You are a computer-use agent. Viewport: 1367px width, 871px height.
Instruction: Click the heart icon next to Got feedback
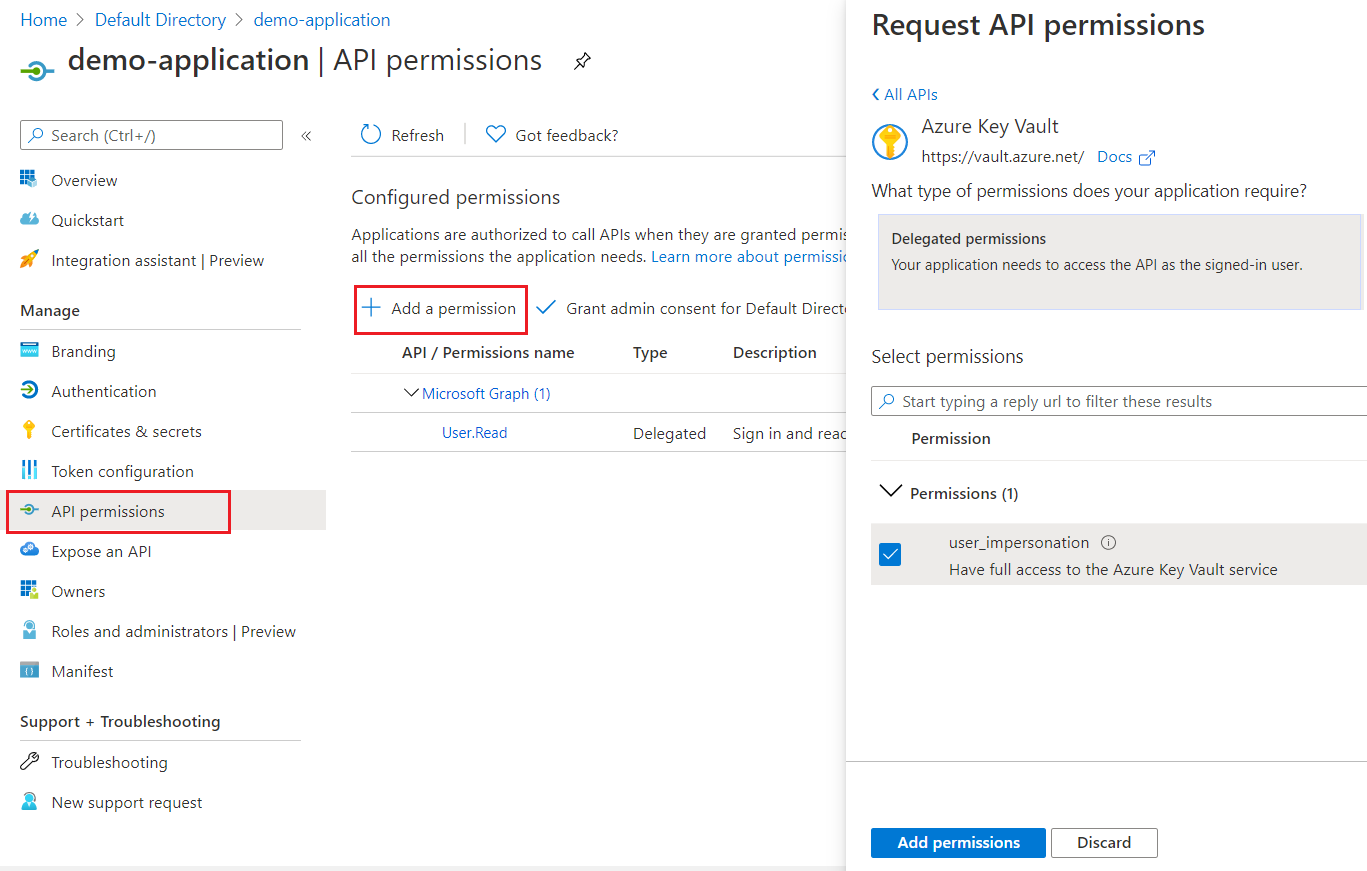[x=496, y=134]
